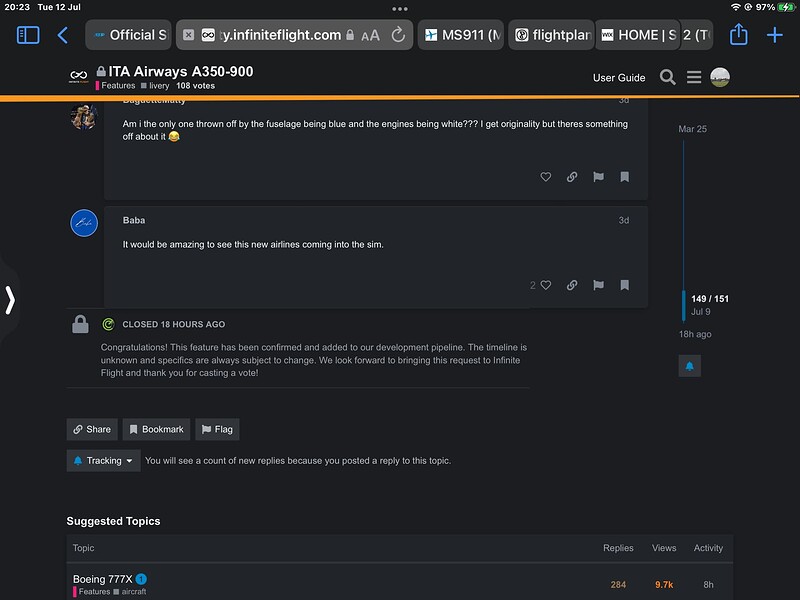The image size is (800, 600).
Task: Switch to the partially hidden '2 (T' tab
Action: [697, 35]
